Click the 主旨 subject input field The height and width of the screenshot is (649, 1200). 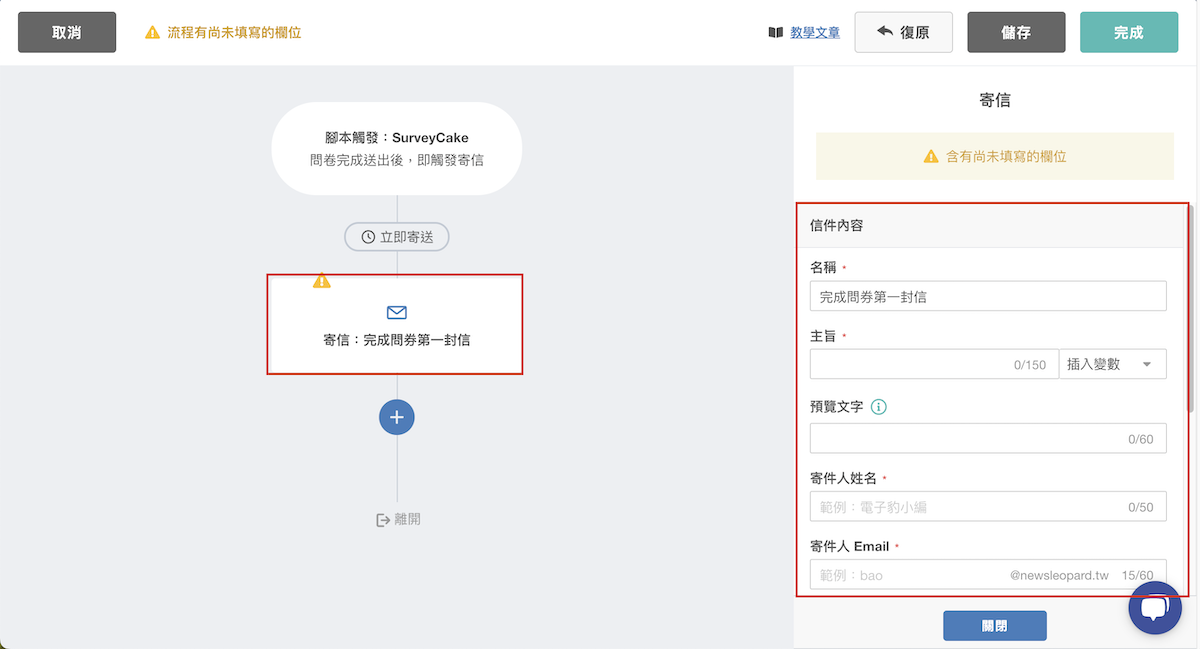(934, 364)
